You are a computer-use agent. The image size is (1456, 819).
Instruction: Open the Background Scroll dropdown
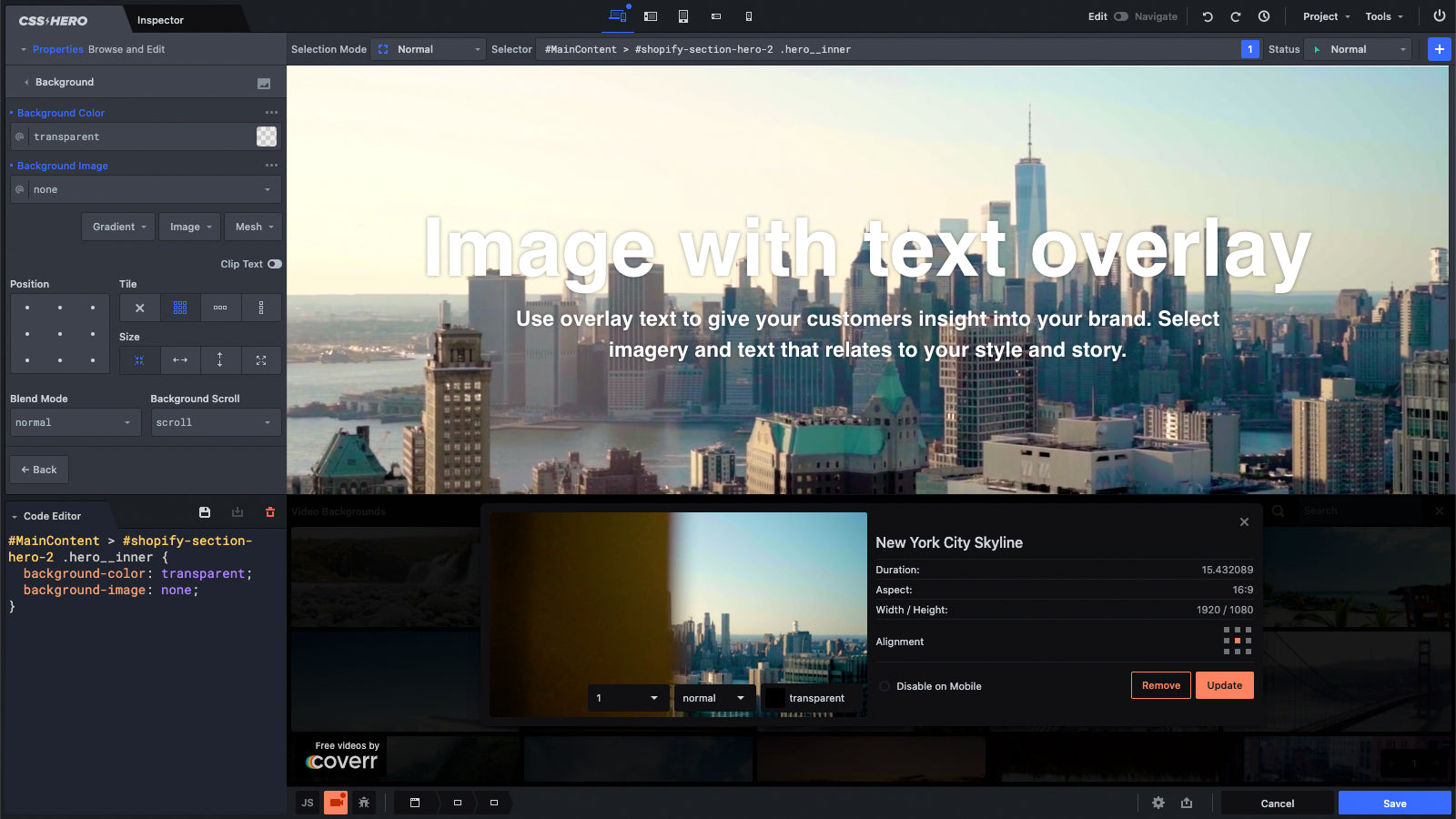[215, 422]
